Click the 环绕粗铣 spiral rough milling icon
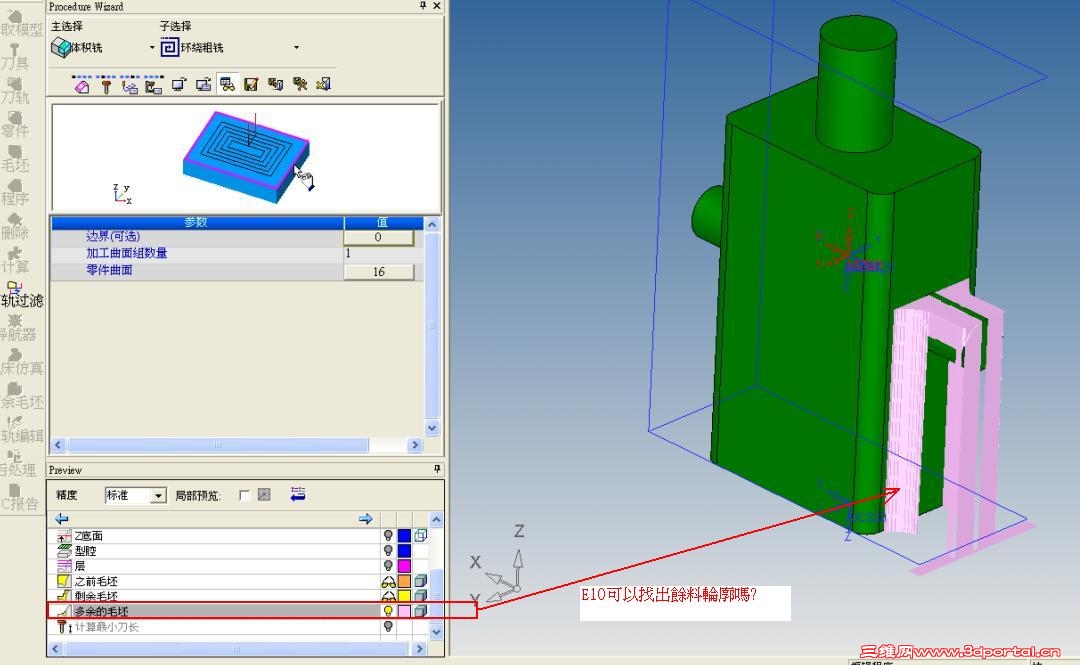The height and width of the screenshot is (665, 1080). click(169, 48)
